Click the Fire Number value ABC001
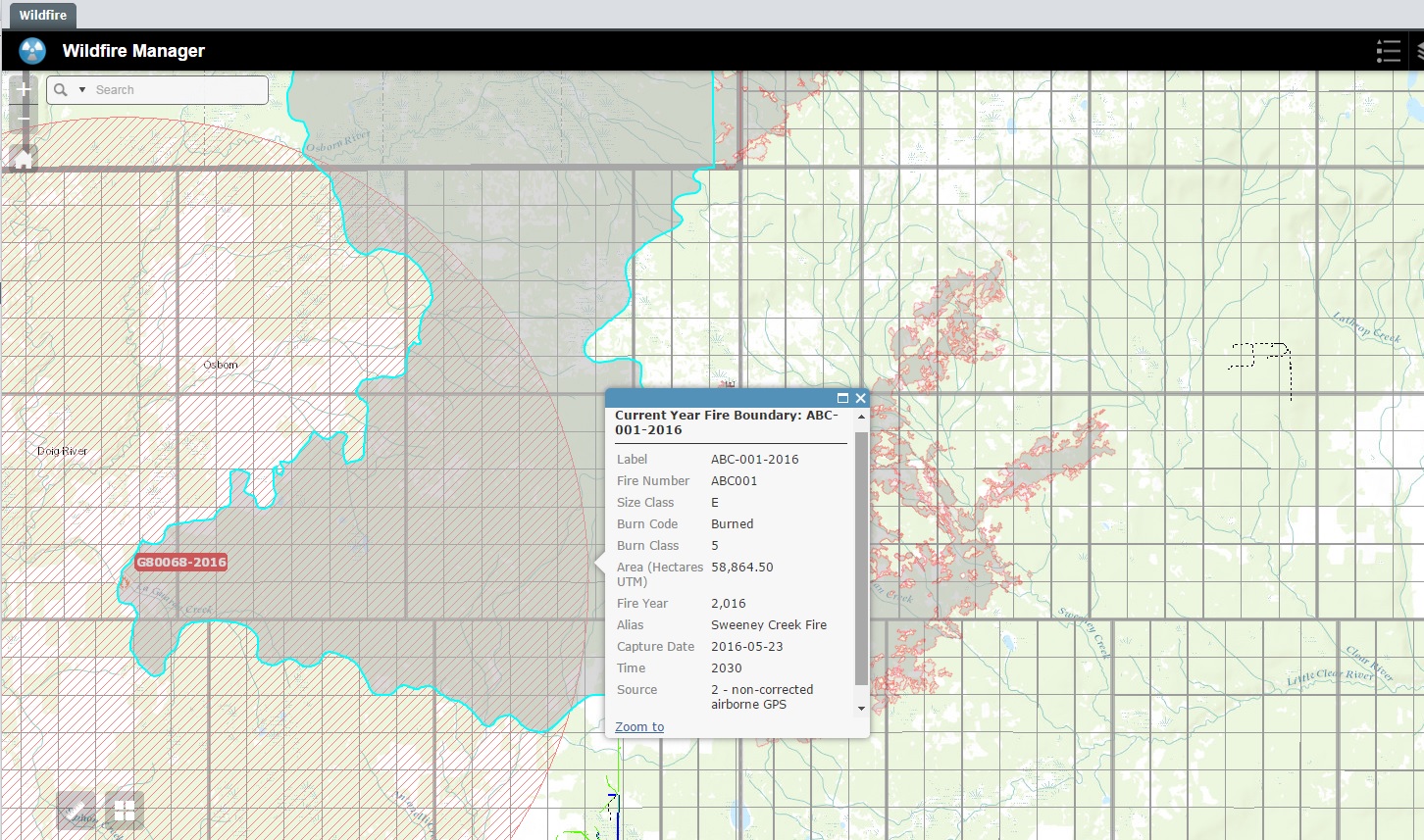The image size is (1424, 840). point(734,480)
